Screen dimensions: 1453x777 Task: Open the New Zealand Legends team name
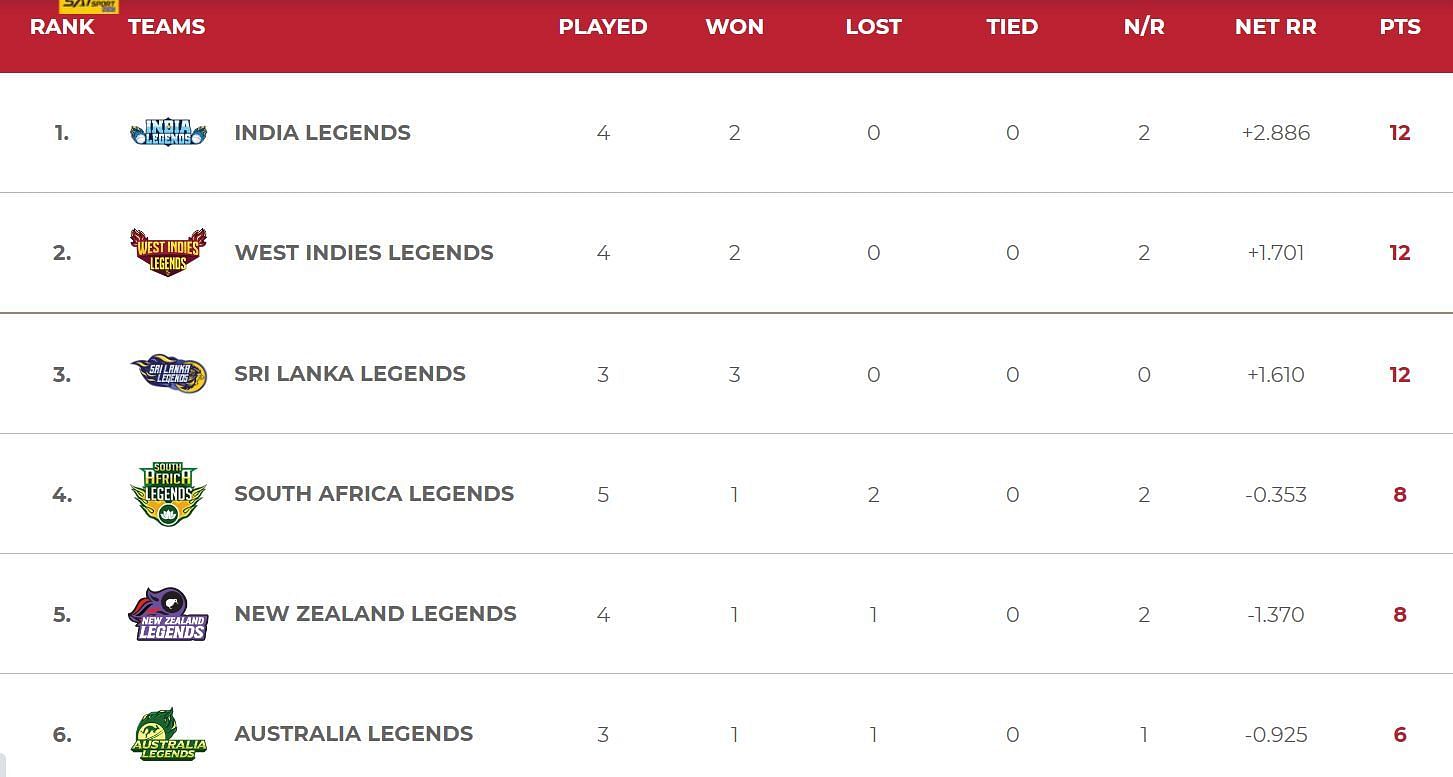pos(375,614)
